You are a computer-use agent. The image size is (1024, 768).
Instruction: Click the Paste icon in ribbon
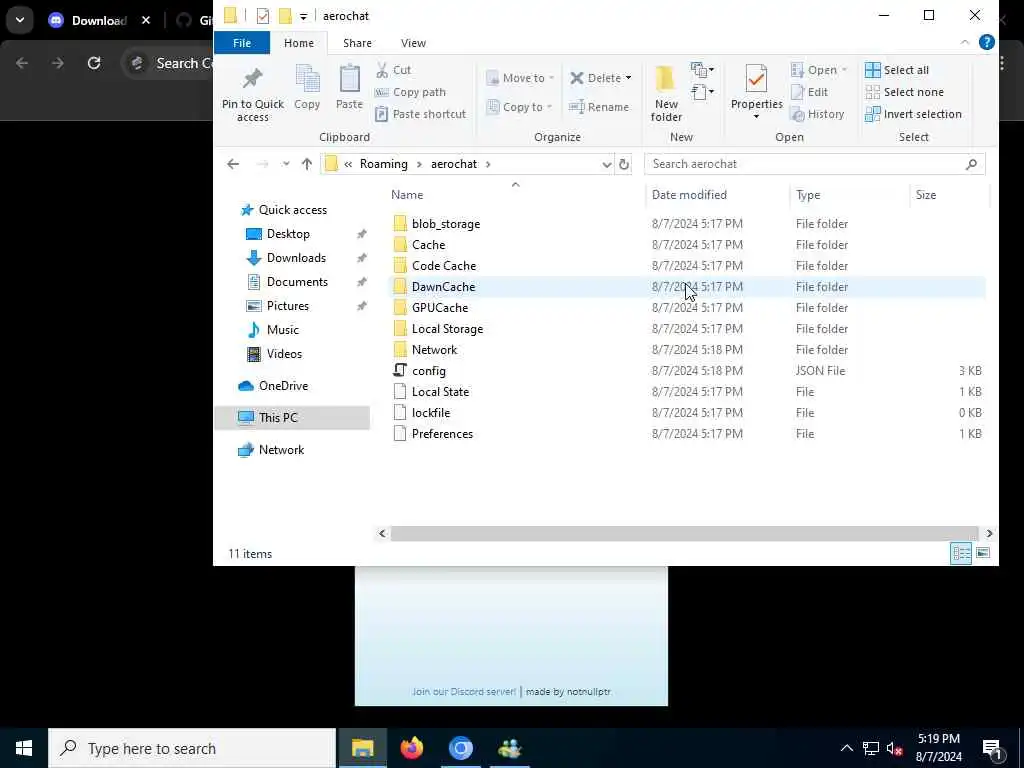[x=349, y=88]
